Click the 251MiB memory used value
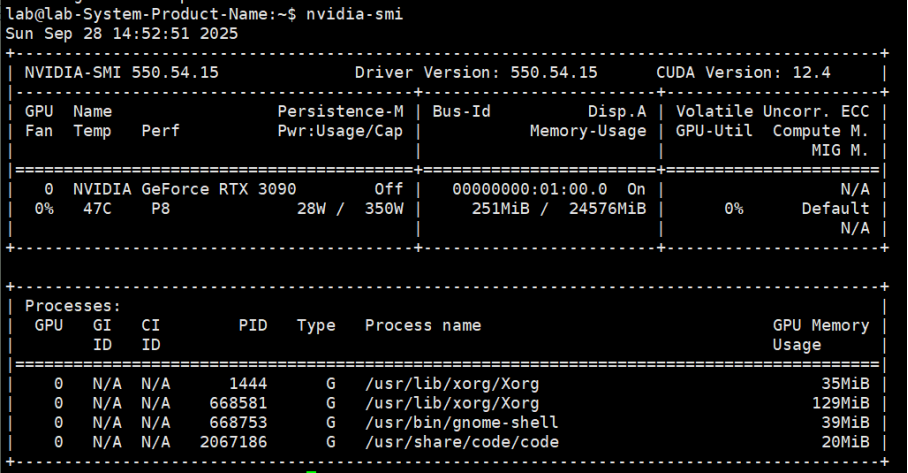 click(500, 208)
